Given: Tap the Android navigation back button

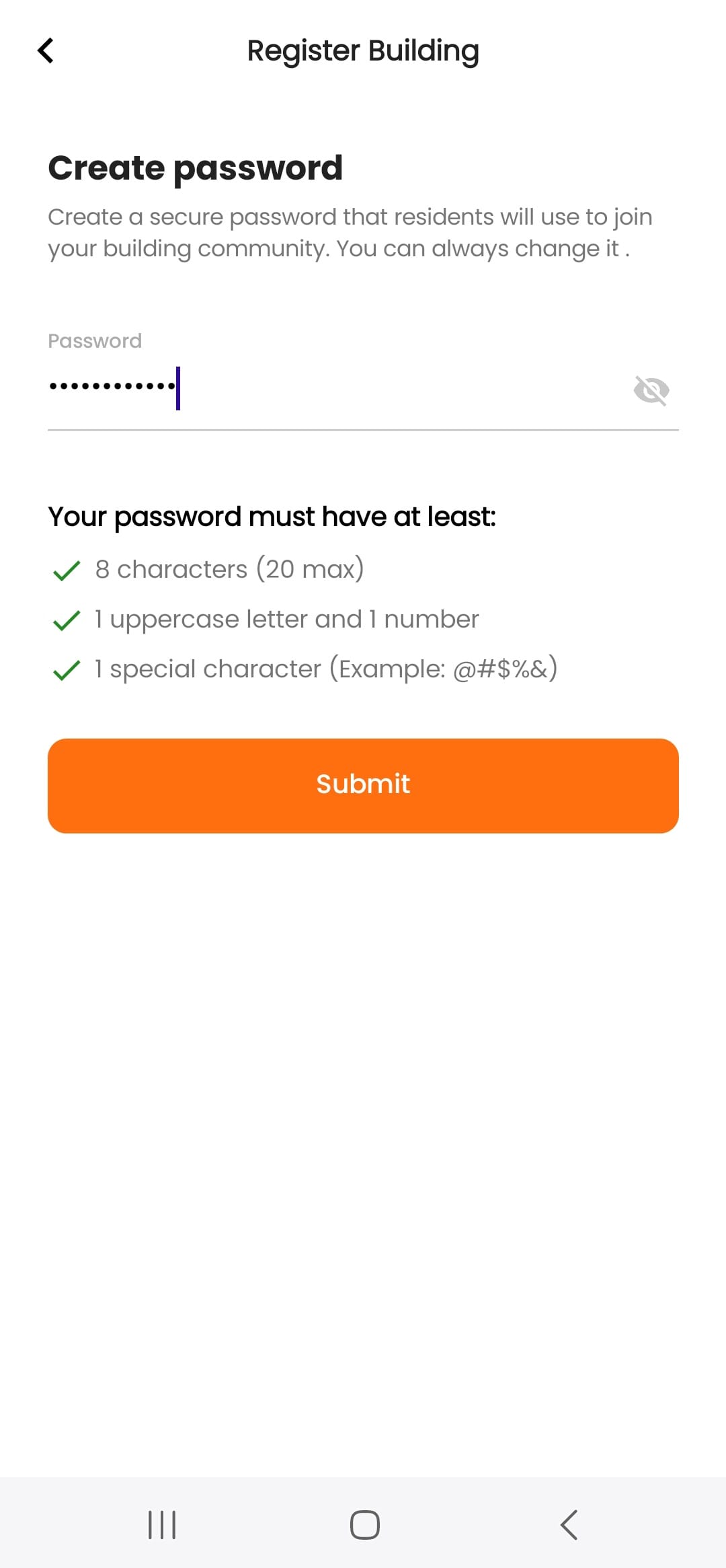Looking at the screenshot, I should click(569, 1524).
